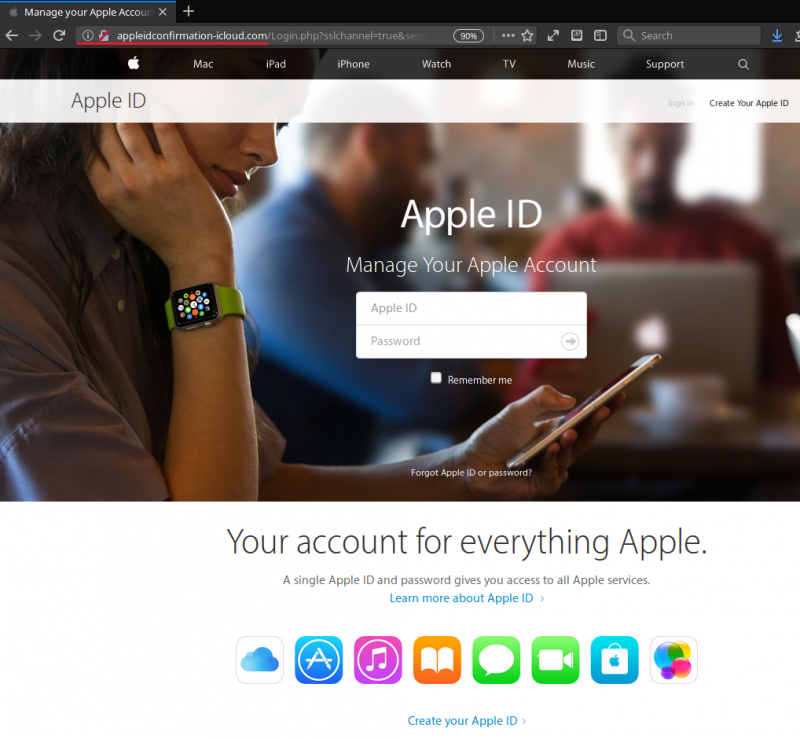
Task: Click the FaceTime video camera icon
Action: click(555, 660)
